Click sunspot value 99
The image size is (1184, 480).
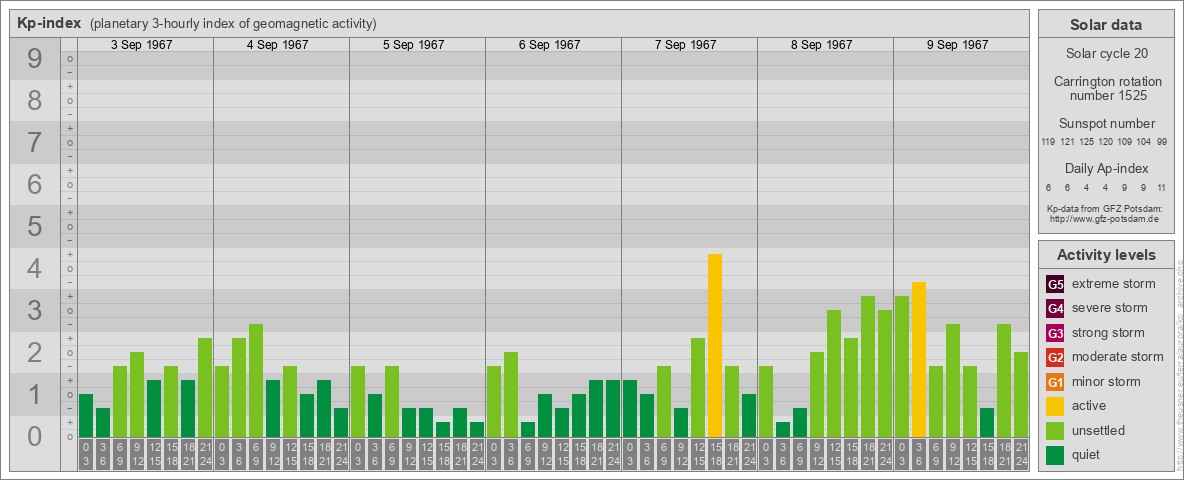click(1162, 143)
